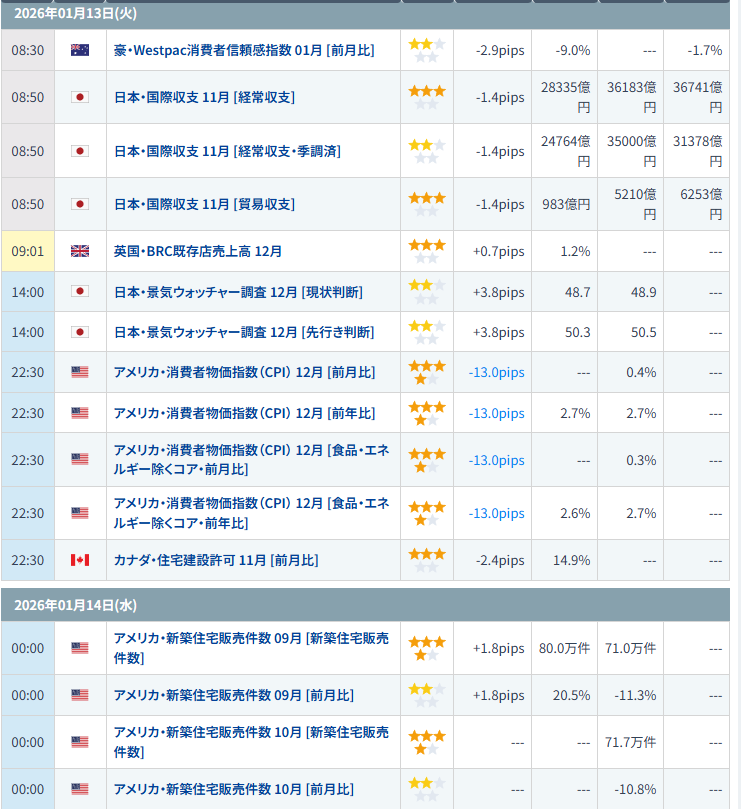Open 日本・国際収支 11月 [経常収支] link
The width and height of the screenshot is (741, 809).
click(x=204, y=97)
